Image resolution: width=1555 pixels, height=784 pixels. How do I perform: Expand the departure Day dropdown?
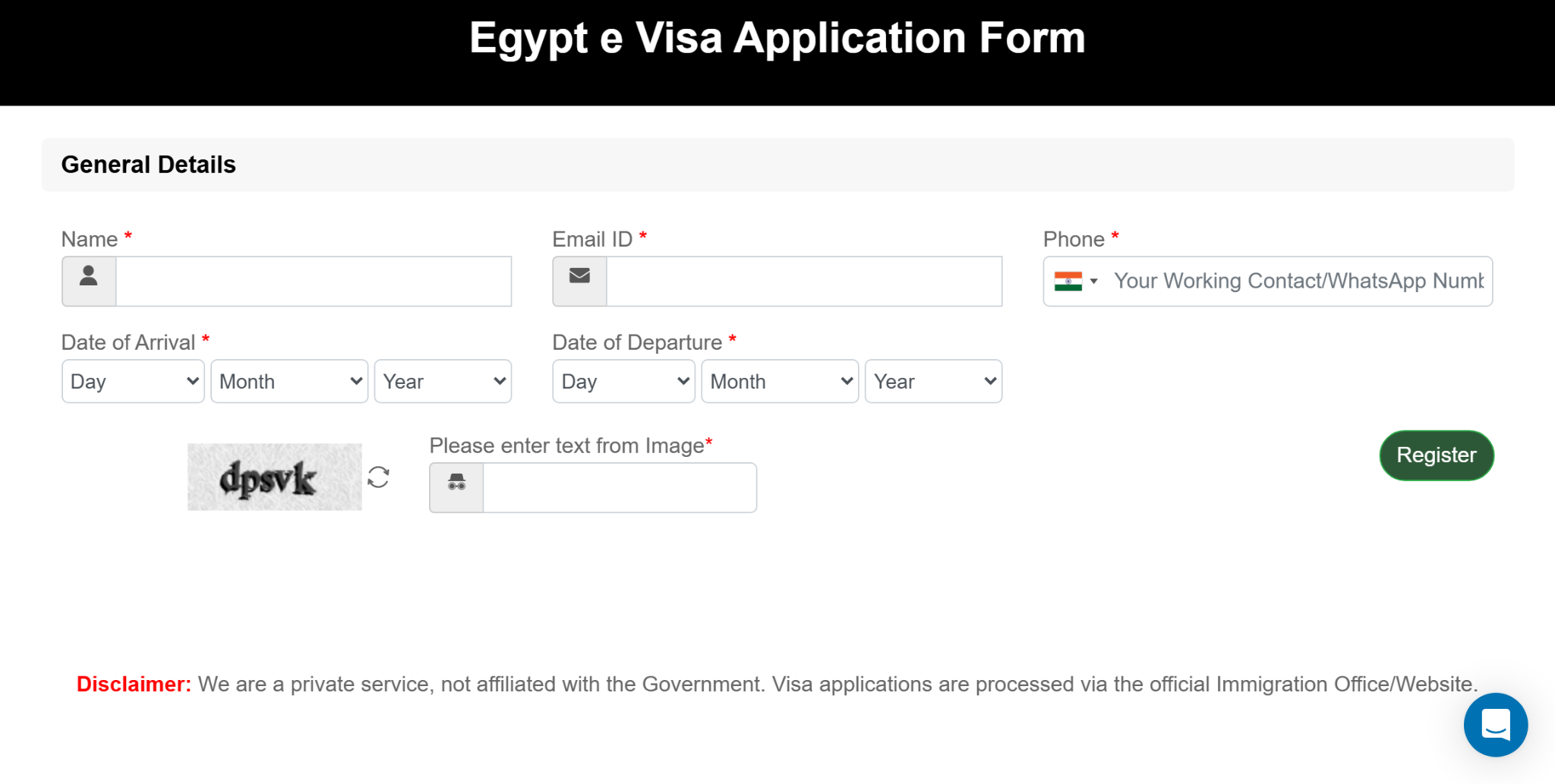click(x=623, y=381)
